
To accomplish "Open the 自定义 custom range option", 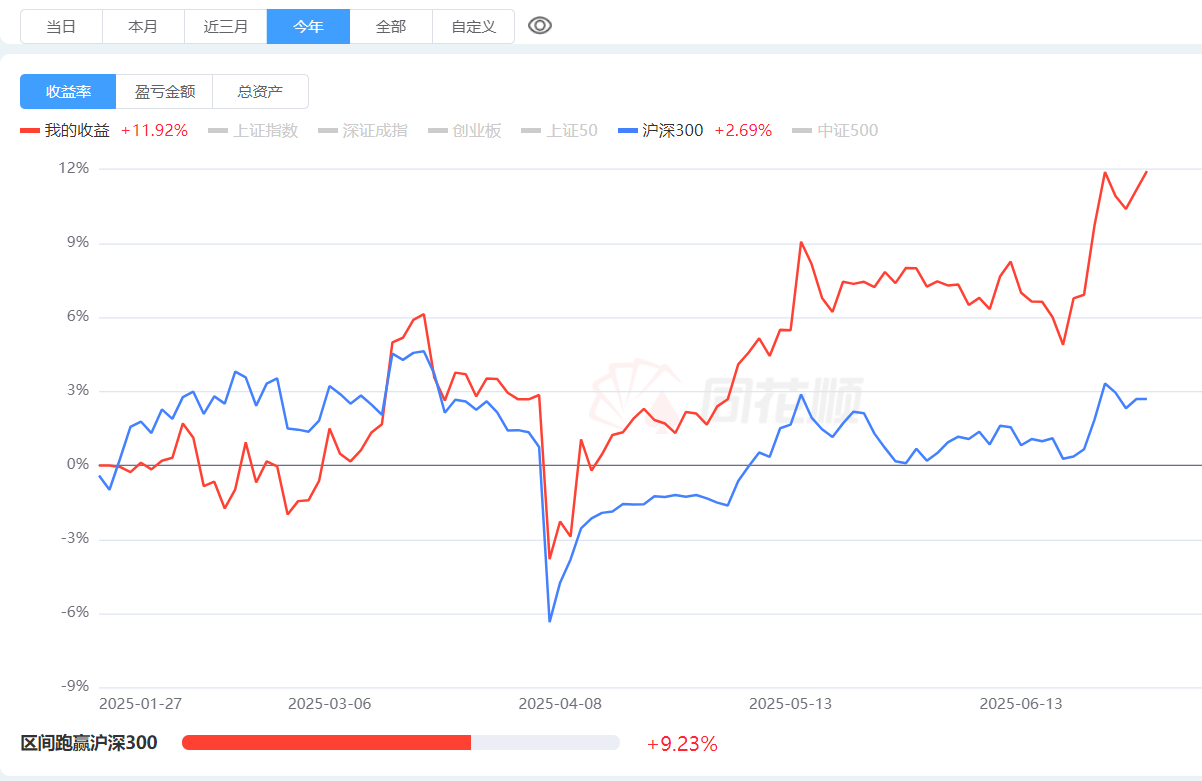I will [474, 27].
